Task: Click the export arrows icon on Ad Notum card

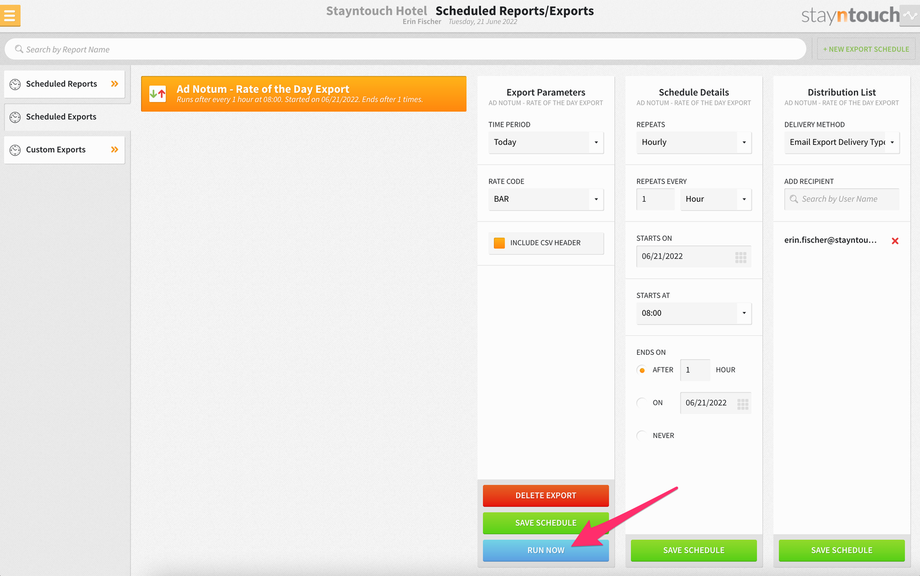Action: pos(157,93)
